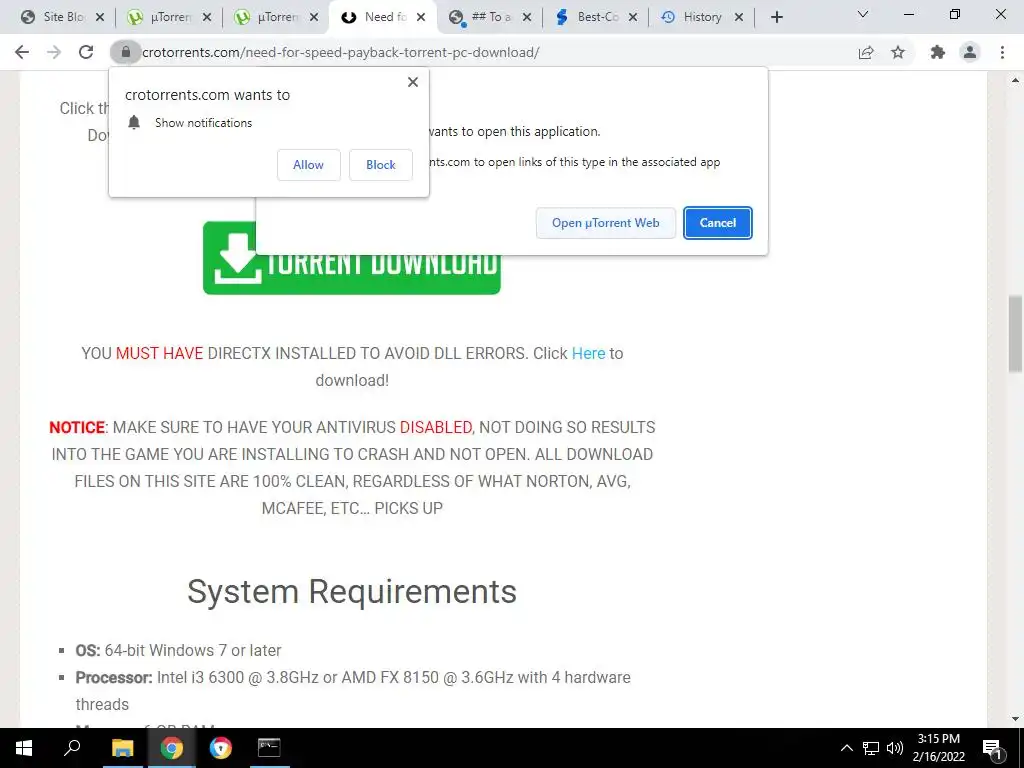
Task: Open a new tab with plus
Action: tap(776, 18)
